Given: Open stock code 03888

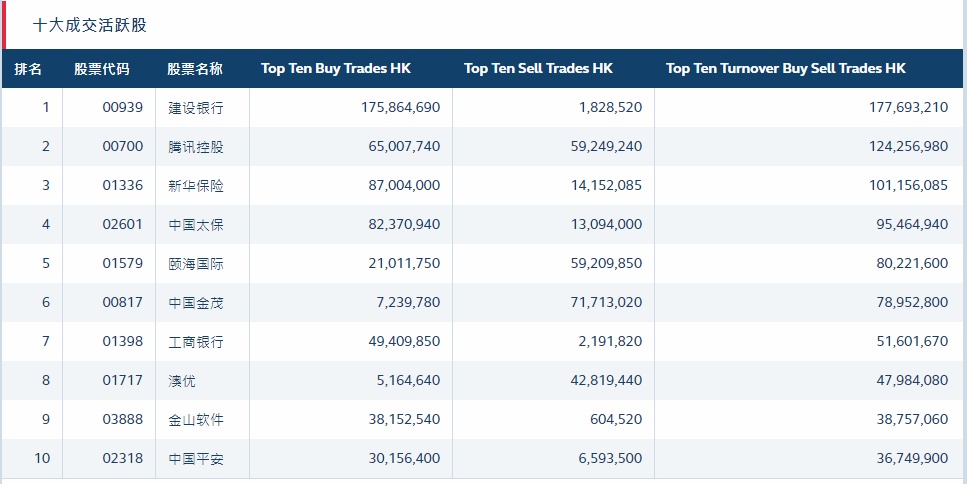Looking at the screenshot, I should pyautogui.click(x=122, y=420).
